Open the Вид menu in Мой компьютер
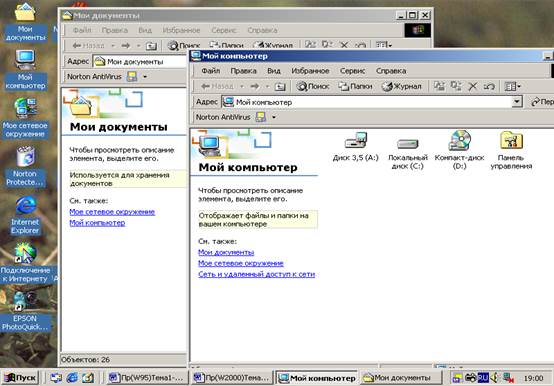This screenshot has height=386, width=554. pos(274,71)
